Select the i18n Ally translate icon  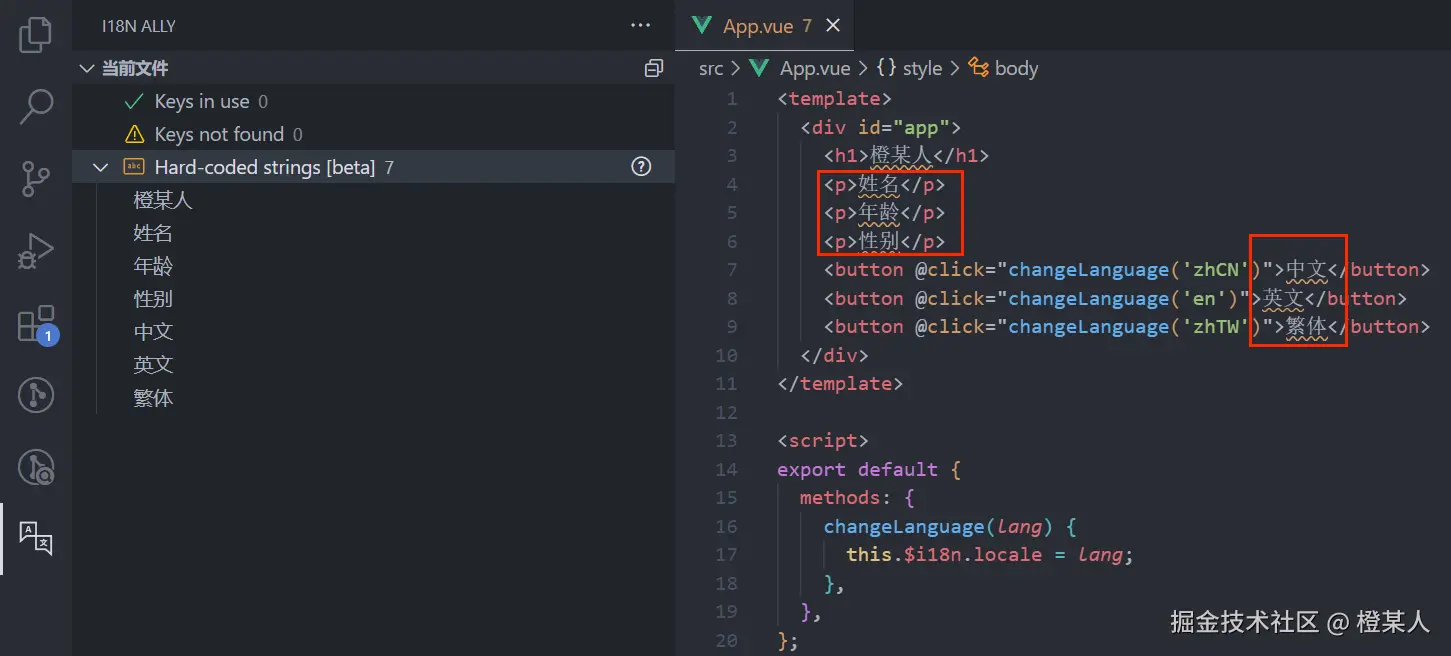pyautogui.click(x=36, y=539)
